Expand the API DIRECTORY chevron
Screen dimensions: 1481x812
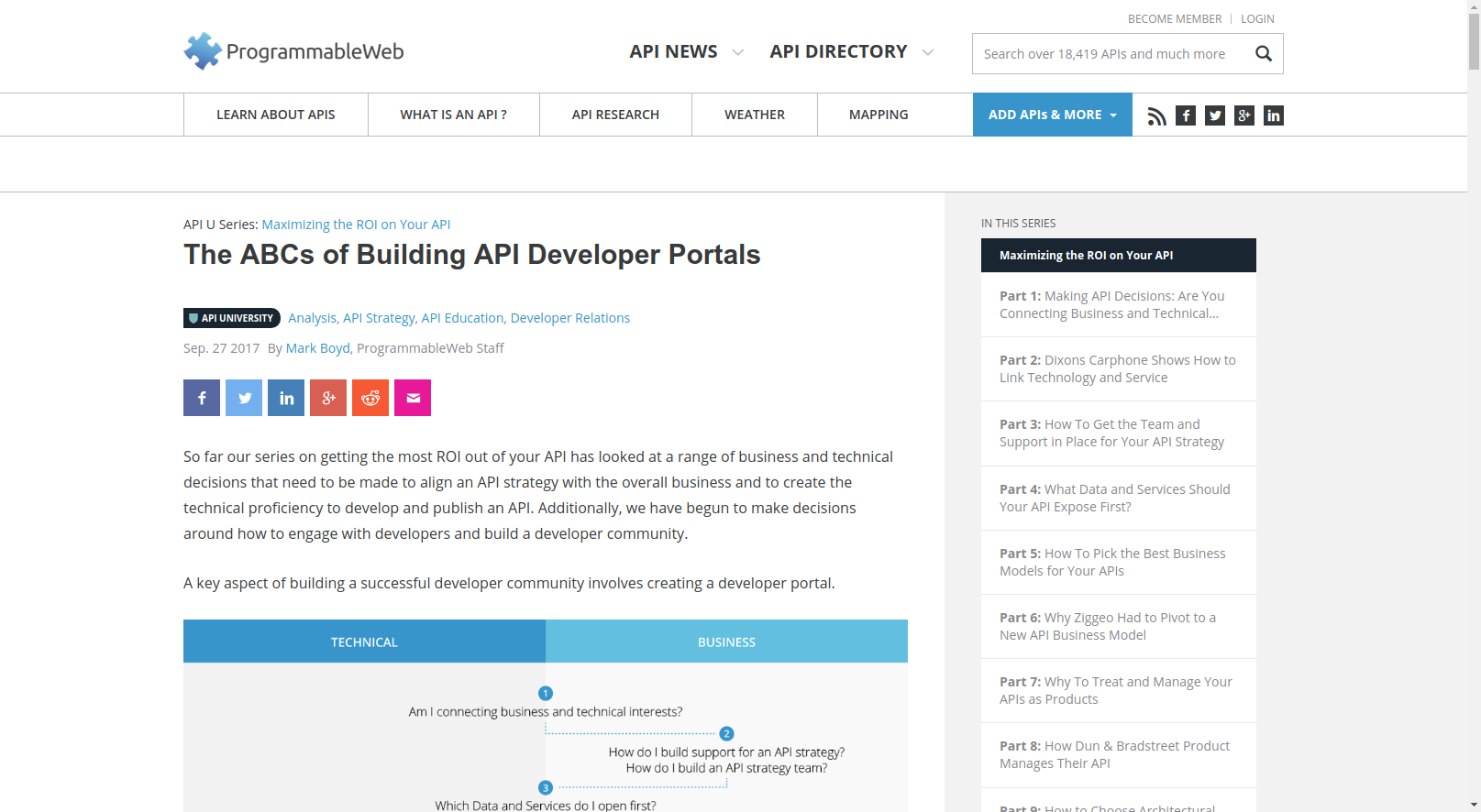[x=928, y=52]
